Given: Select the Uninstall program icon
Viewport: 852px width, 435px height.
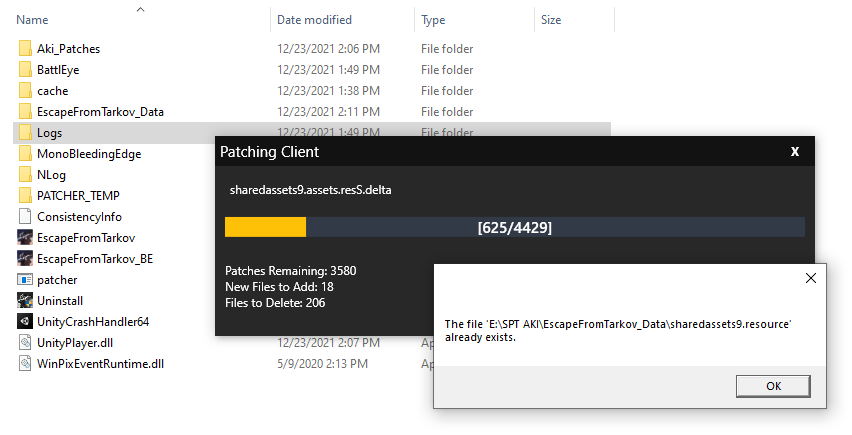Looking at the screenshot, I should pos(25,300).
